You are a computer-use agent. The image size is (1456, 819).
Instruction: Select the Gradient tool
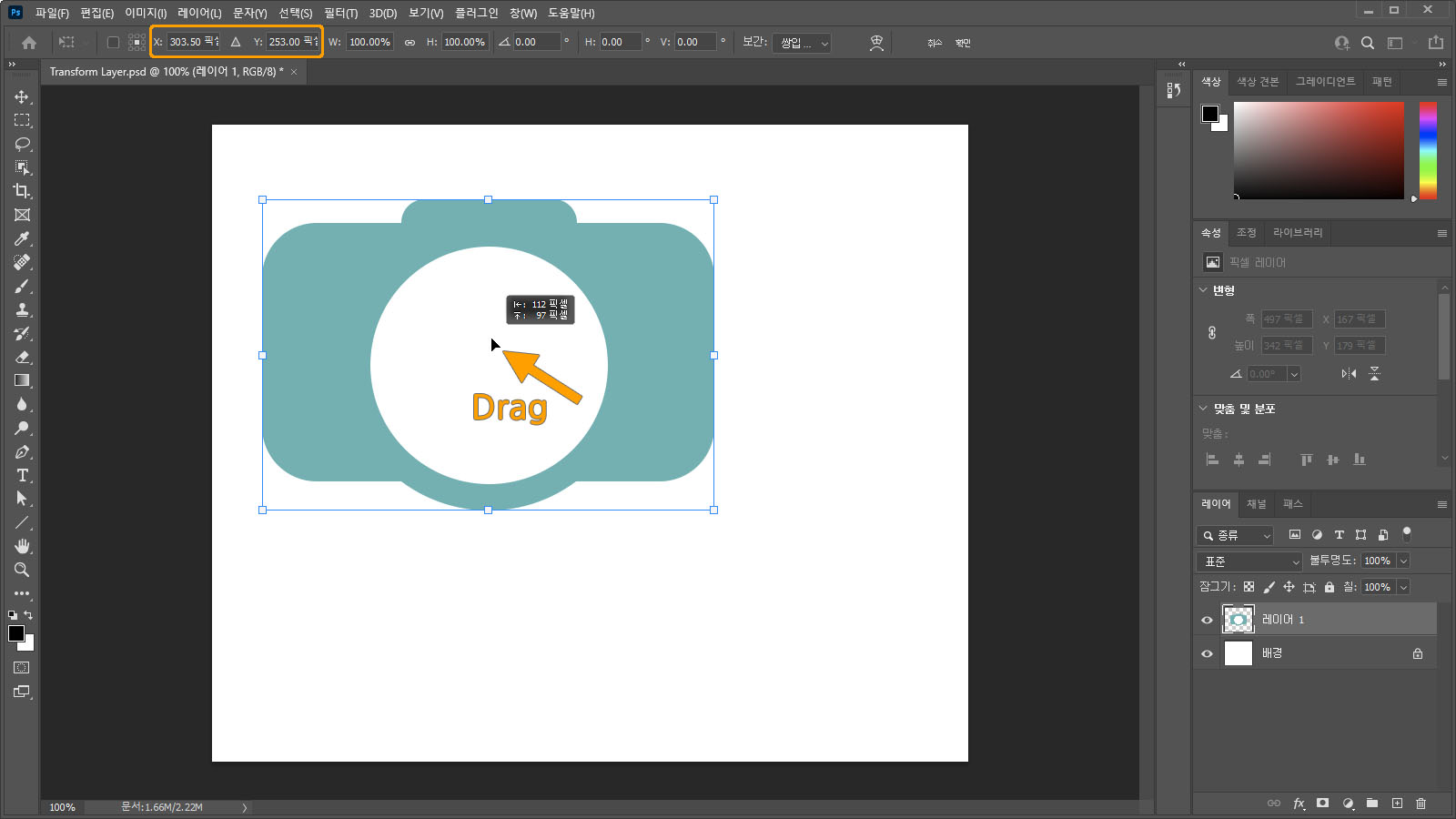pos(22,380)
